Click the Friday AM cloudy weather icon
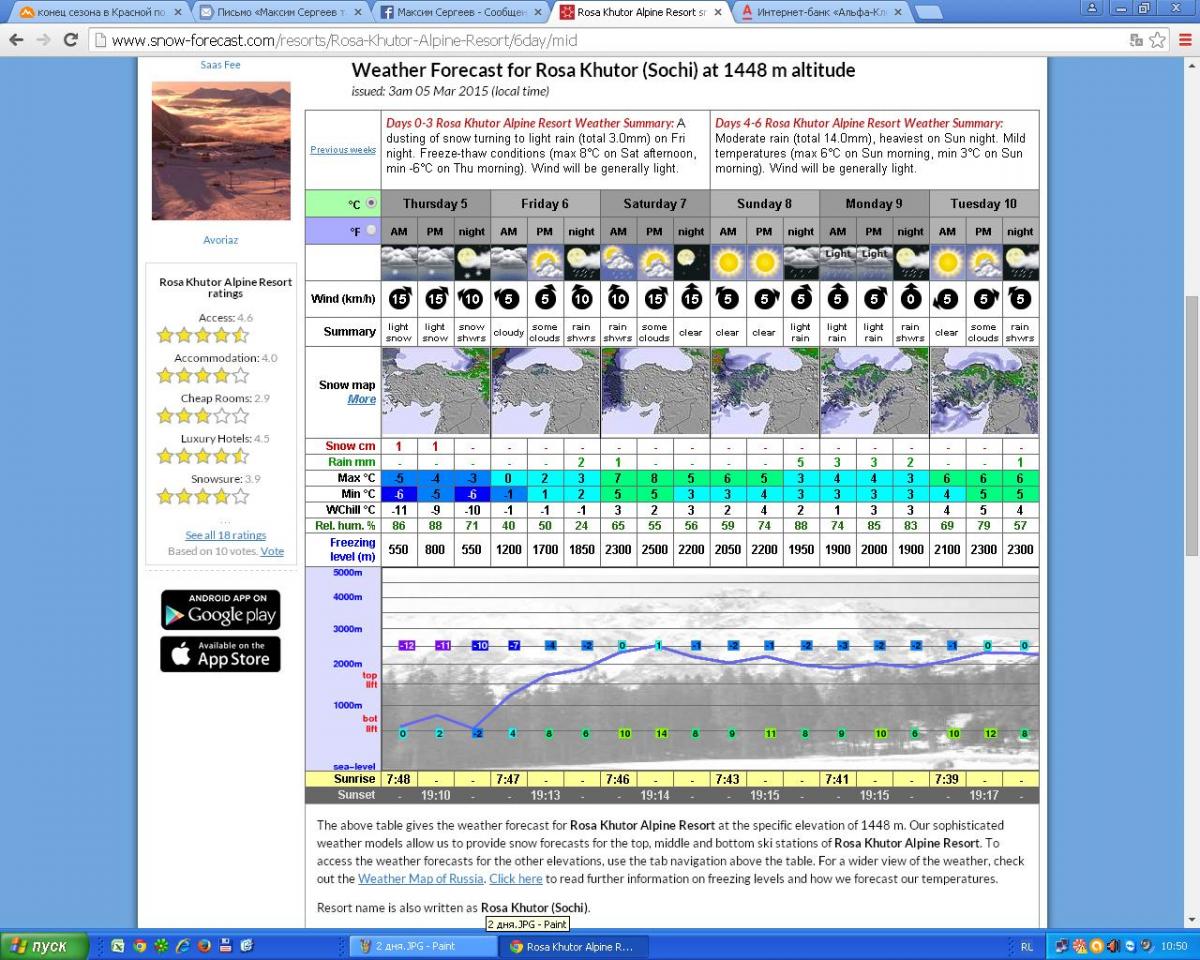 (x=509, y=262)
